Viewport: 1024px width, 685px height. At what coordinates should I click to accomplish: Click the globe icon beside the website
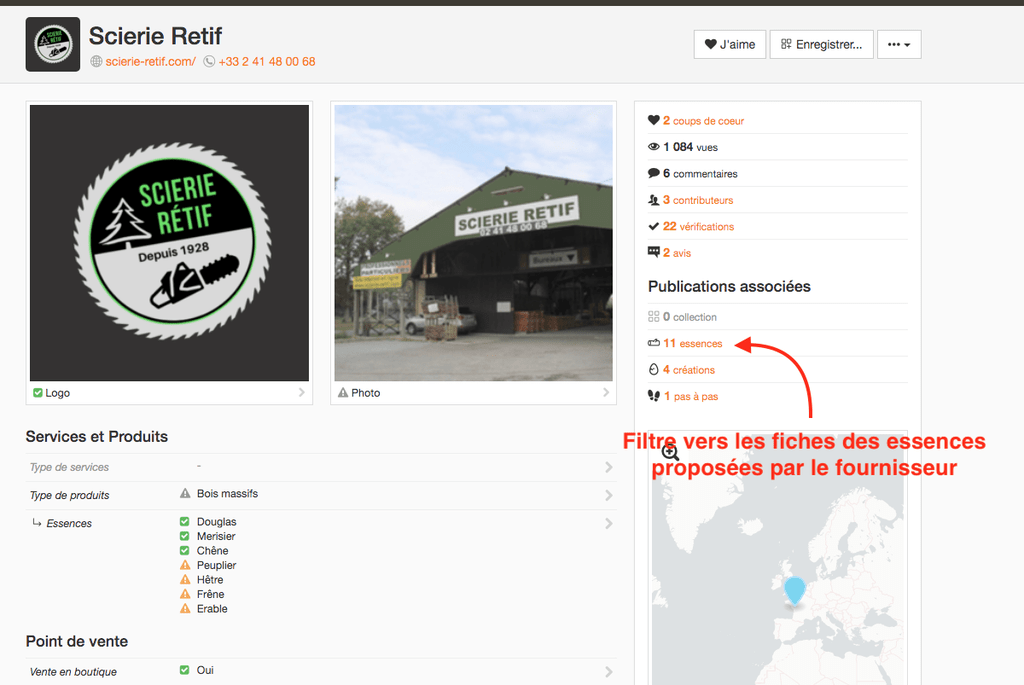pos(96,61)
